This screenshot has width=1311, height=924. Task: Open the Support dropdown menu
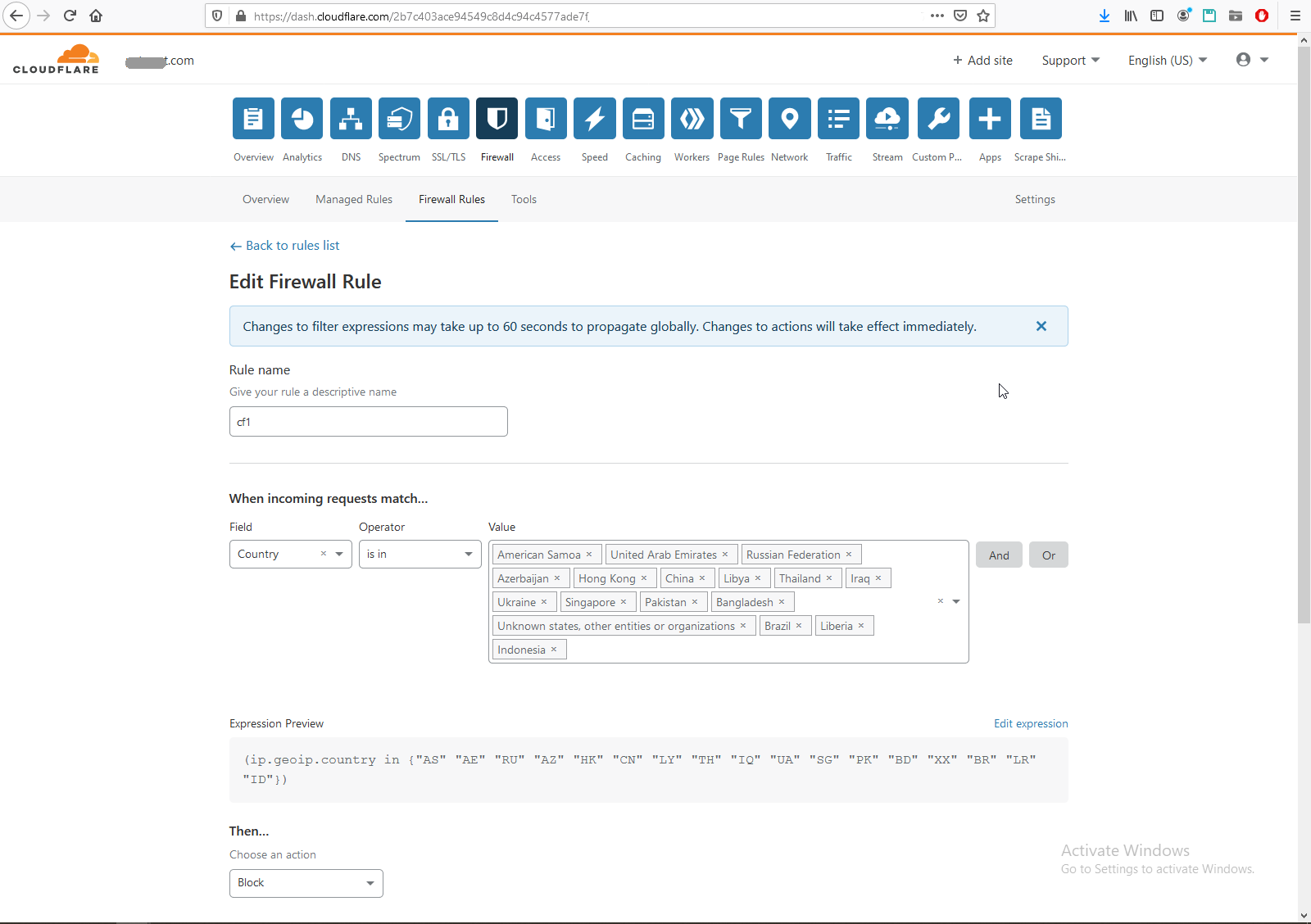(x=1071, y=61)
